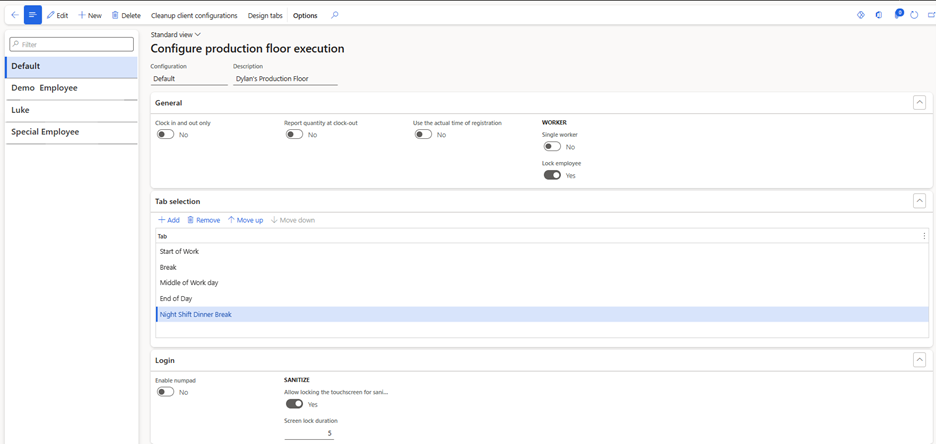The width and height of the screenshot is (936, 444).
Task: Open page in new window icon
Action: [x=931, y=15]
